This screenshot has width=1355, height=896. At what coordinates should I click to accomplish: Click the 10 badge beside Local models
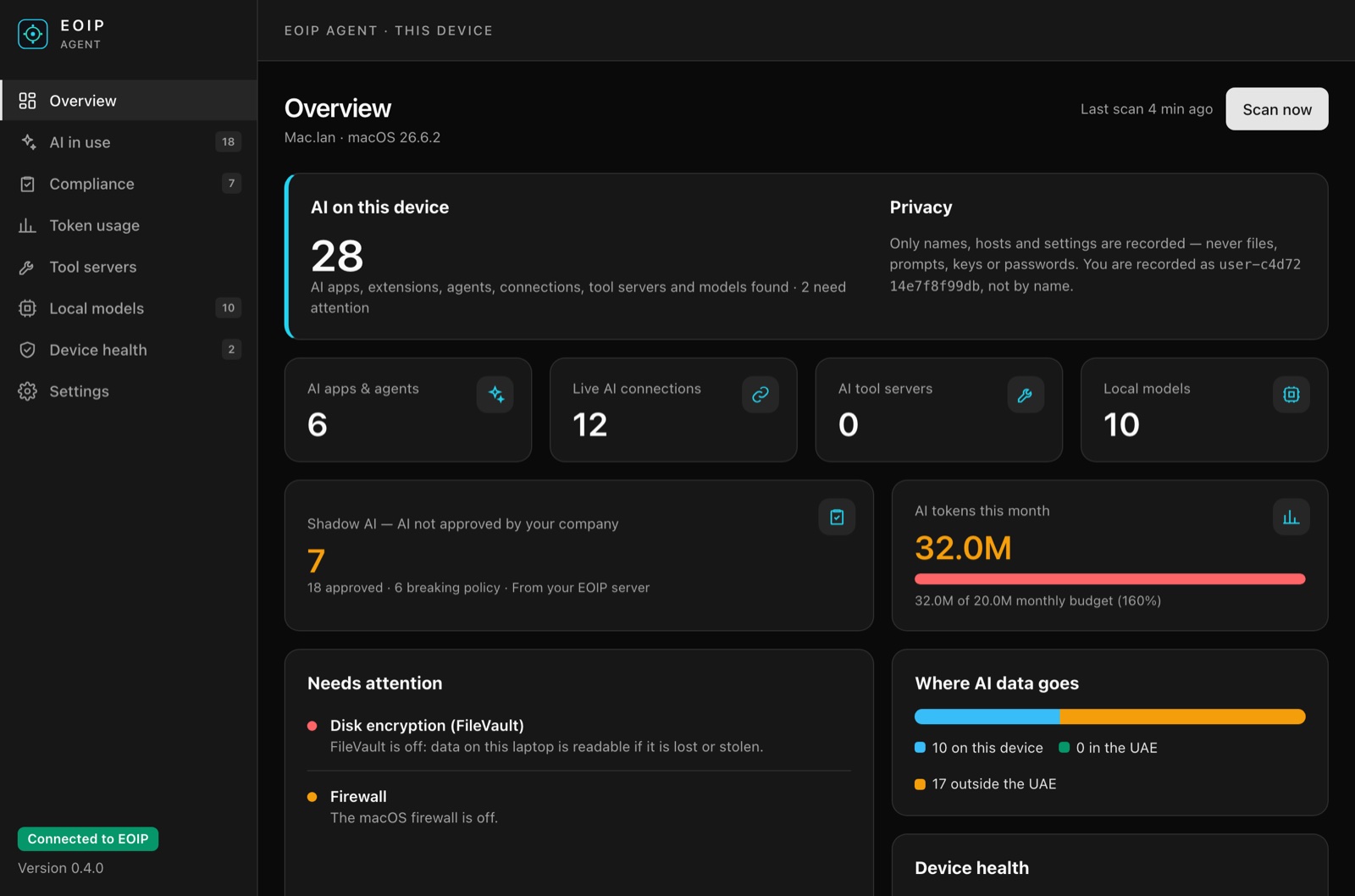[x=229, y=308]
